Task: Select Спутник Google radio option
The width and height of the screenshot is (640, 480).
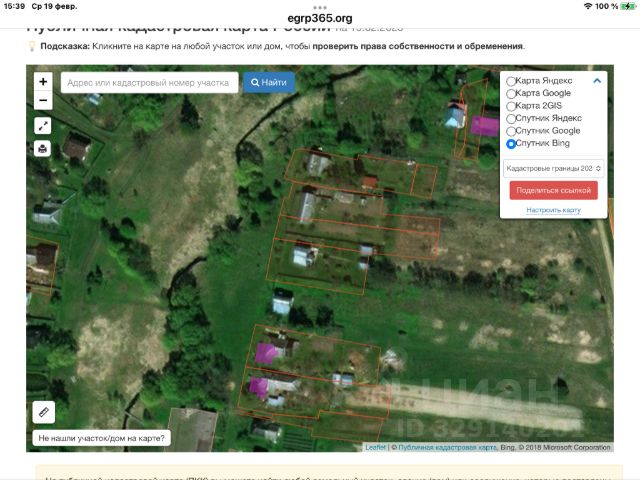Action: pyautogui.click(x=511, y=131)
